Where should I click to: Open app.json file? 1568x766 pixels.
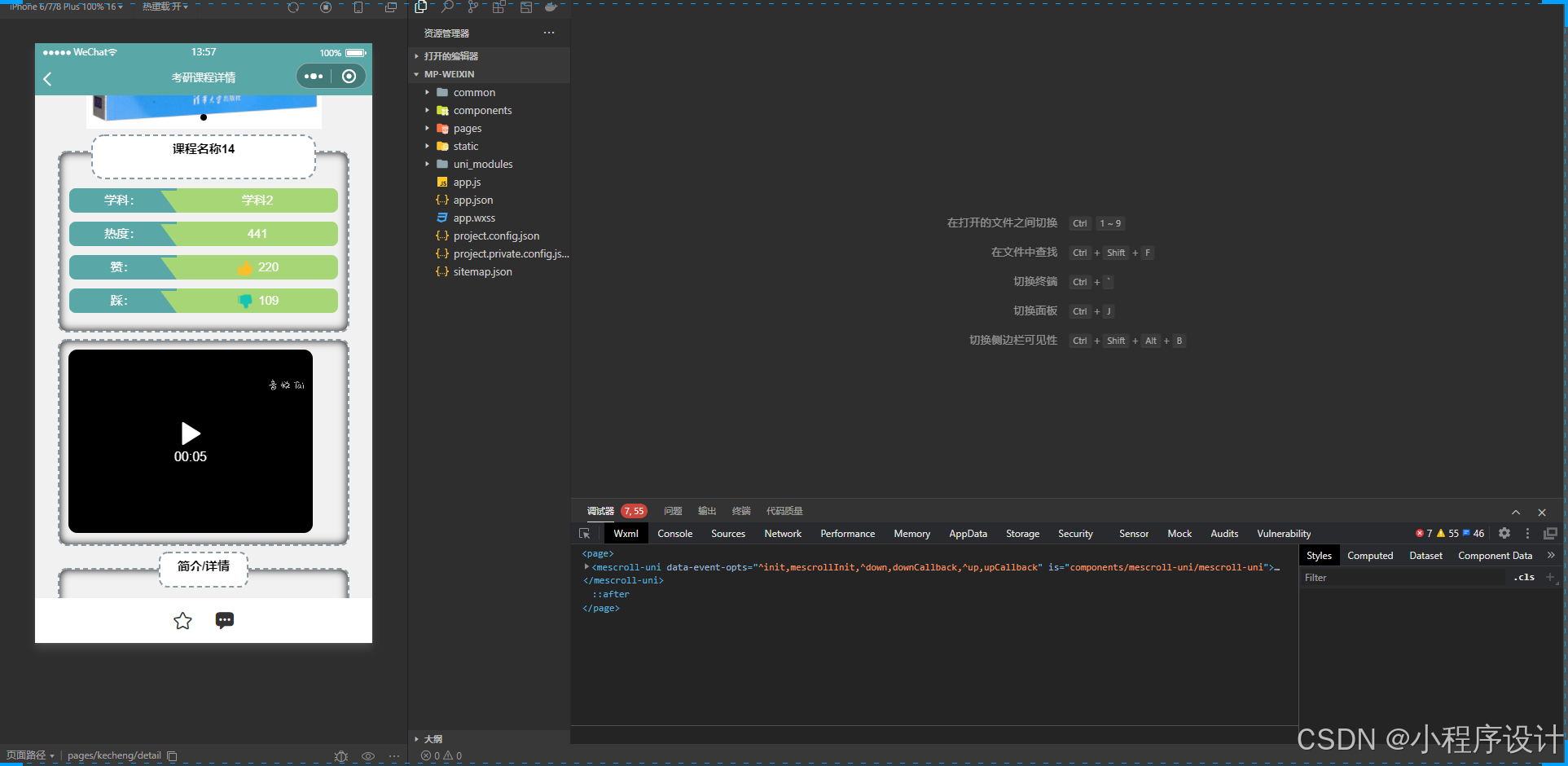click(x=473, y=200)
